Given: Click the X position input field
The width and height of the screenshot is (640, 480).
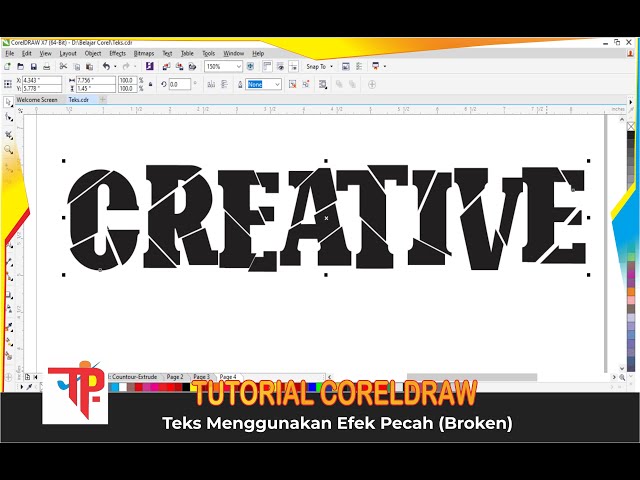Looking at the screenshot, I should [x=42, y=80].
